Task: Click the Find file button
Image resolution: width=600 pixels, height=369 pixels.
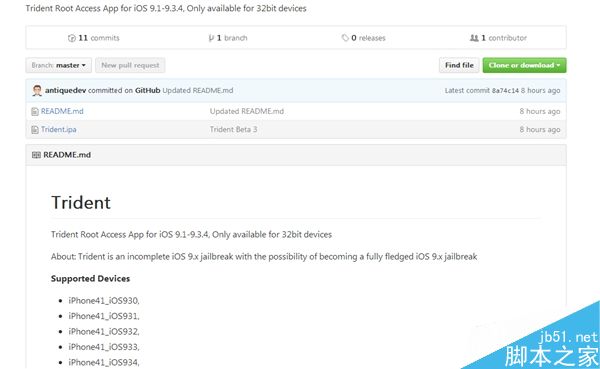Action: pyautogui.click(x=459, y=65)
